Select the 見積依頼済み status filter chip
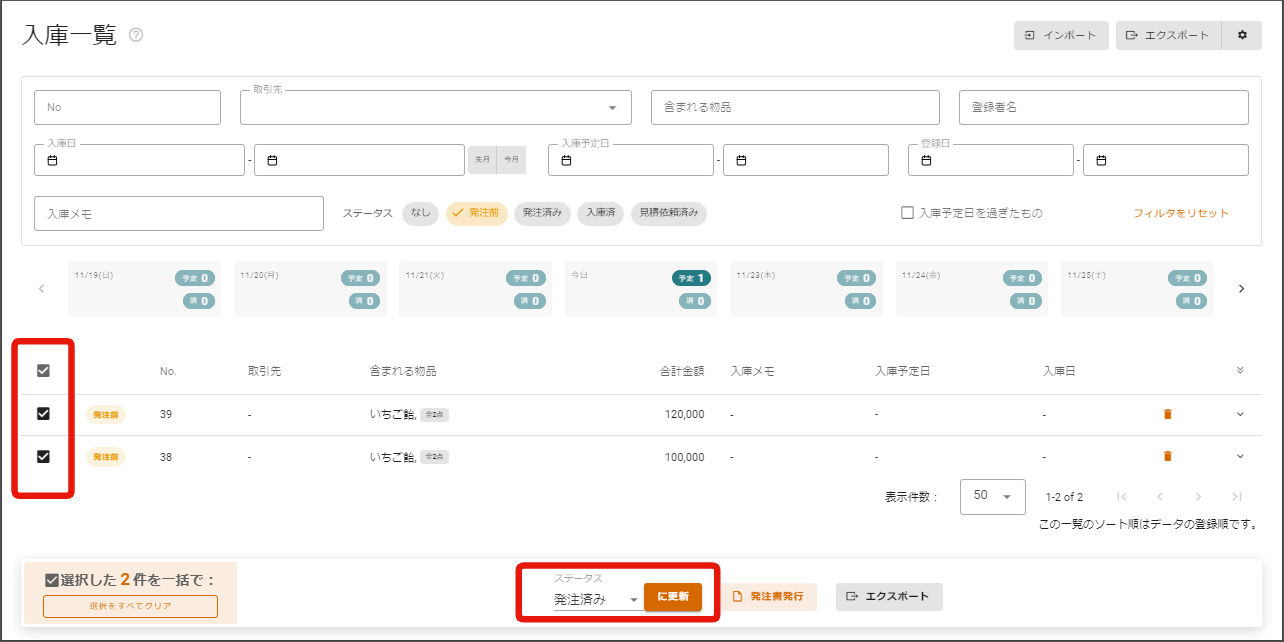 click(669, 213)
